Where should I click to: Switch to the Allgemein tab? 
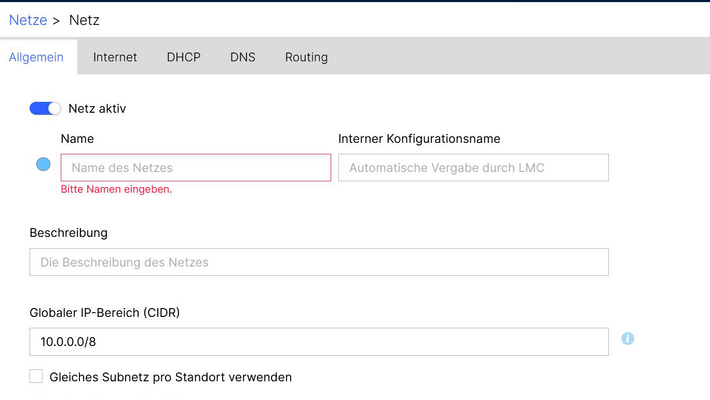pos(36,57)
